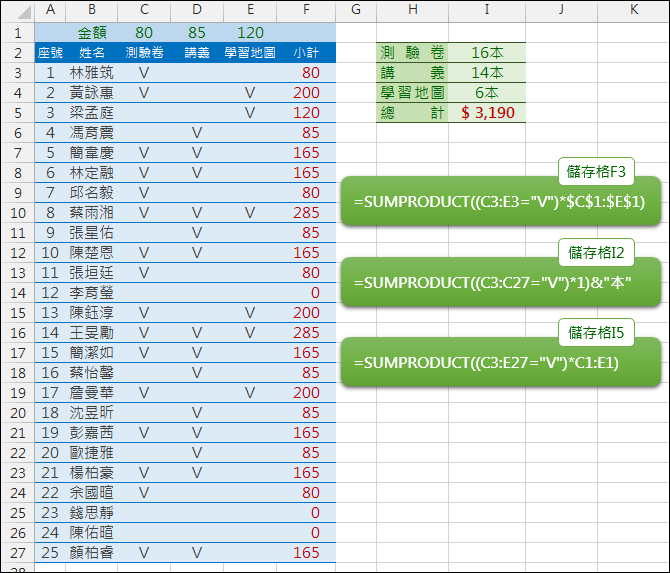
Task: Select name cell 張垣廷
Action: pyautogui.click(x=92, y=273)
